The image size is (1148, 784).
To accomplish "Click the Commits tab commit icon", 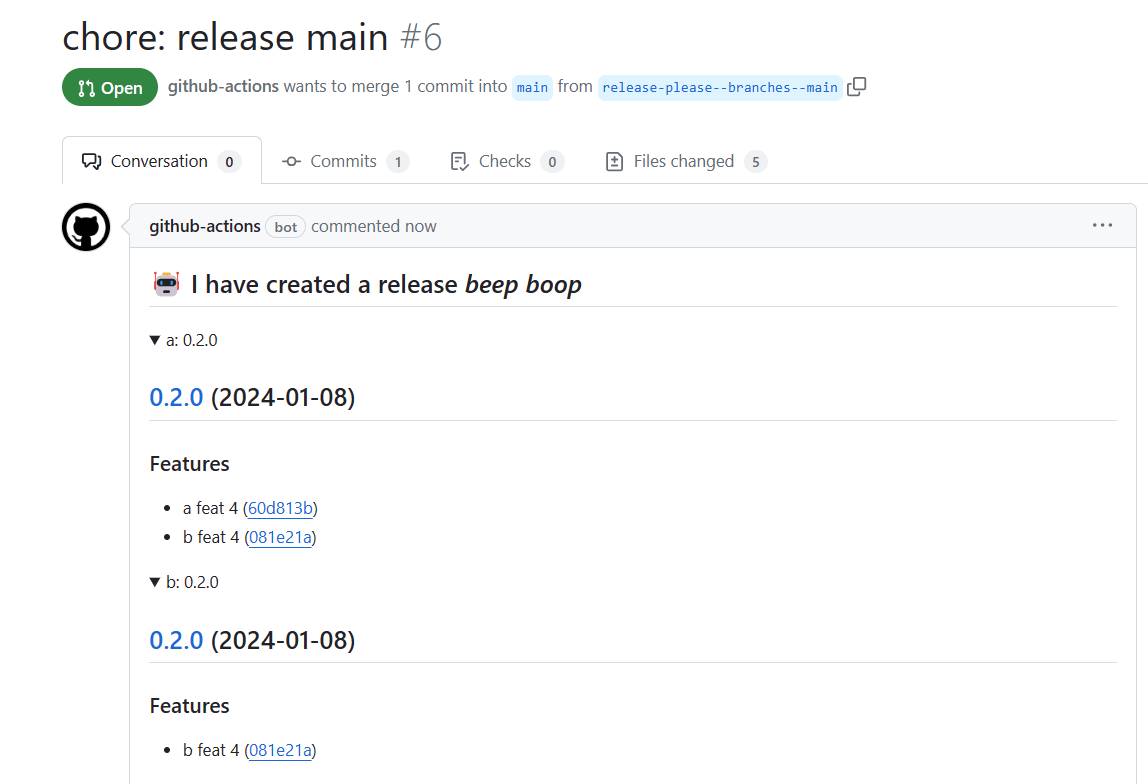I will [x=291, y=161].
